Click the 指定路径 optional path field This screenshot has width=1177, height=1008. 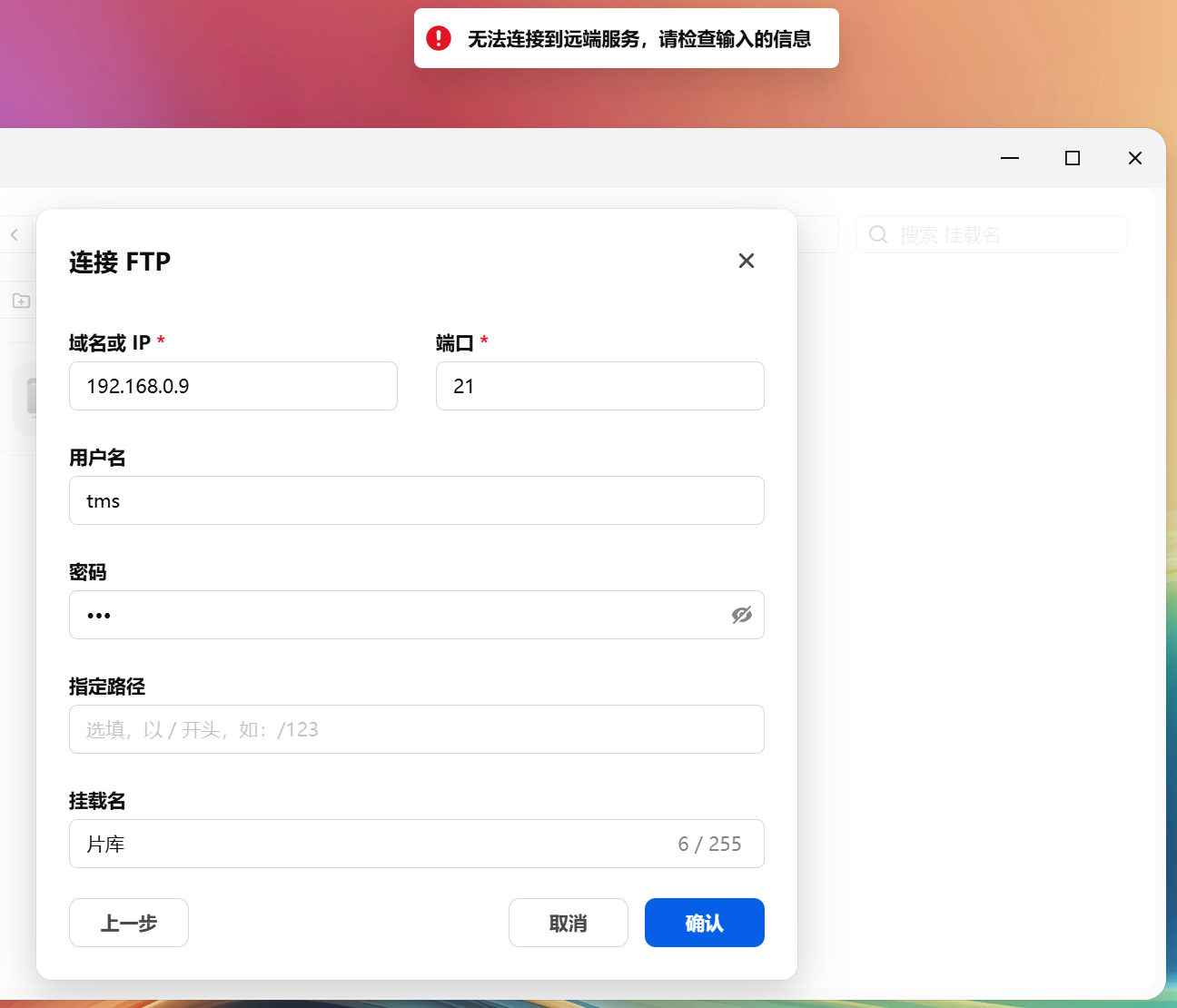[x=416, y=729]
